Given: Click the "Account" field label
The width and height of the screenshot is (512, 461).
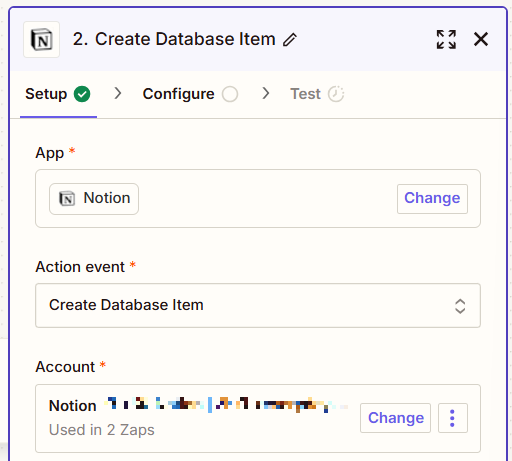Looking at the screenshot, I should tap(65, 367).
